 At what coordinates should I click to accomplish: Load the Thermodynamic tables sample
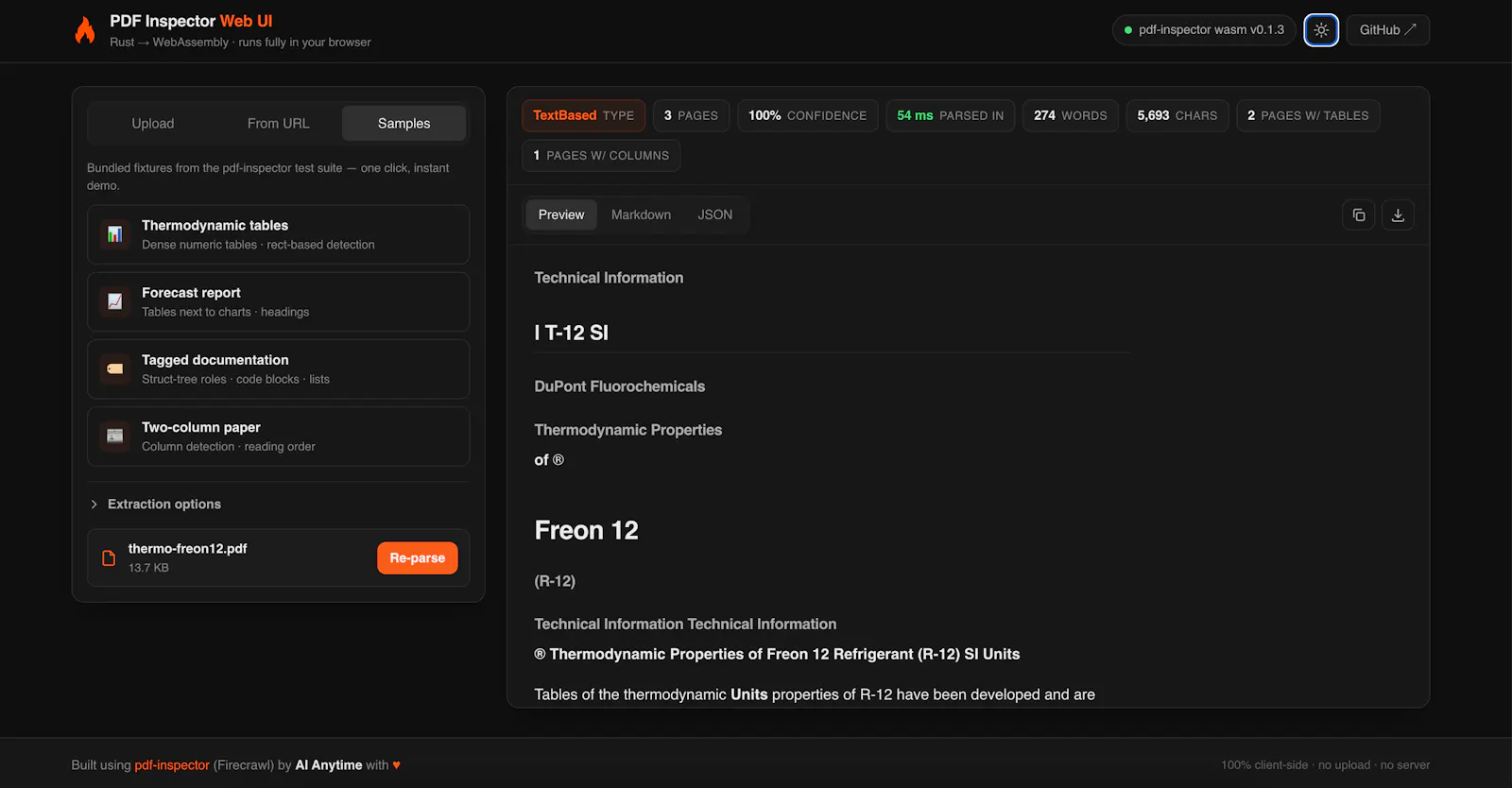click(278, 234)
